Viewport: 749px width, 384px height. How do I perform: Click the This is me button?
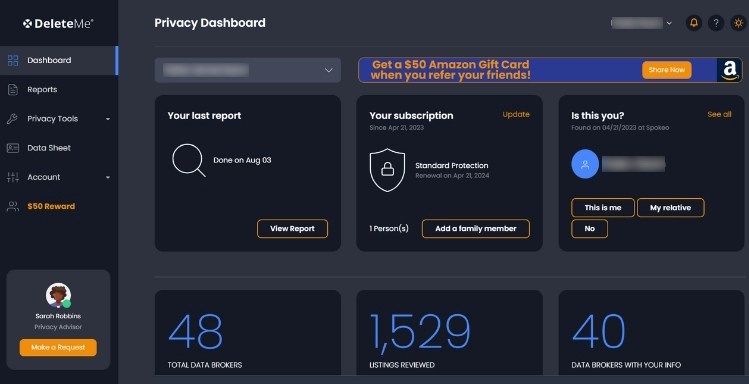(x=603, y=208)
